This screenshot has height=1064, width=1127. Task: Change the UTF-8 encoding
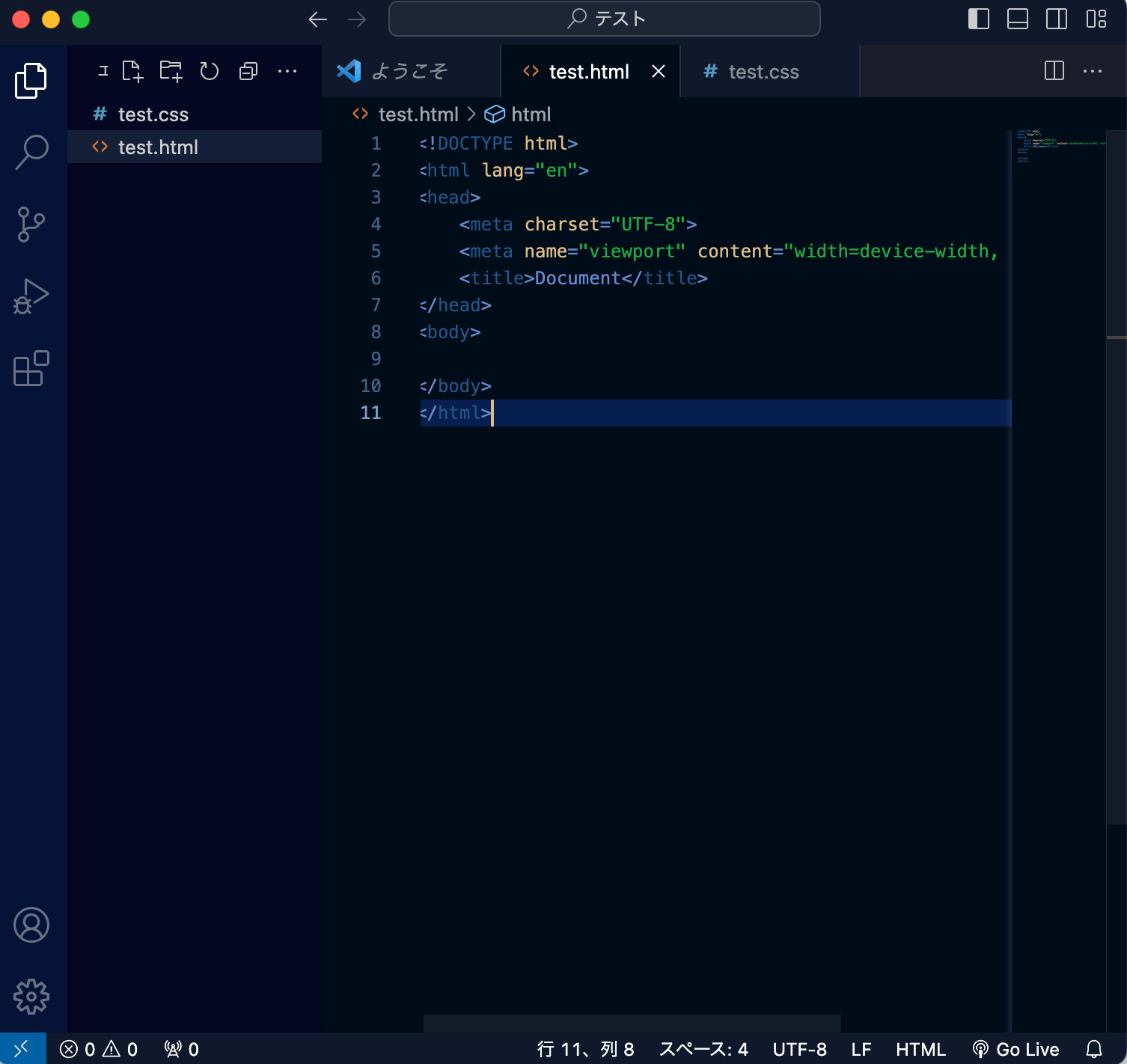[x=799, y=1049]
